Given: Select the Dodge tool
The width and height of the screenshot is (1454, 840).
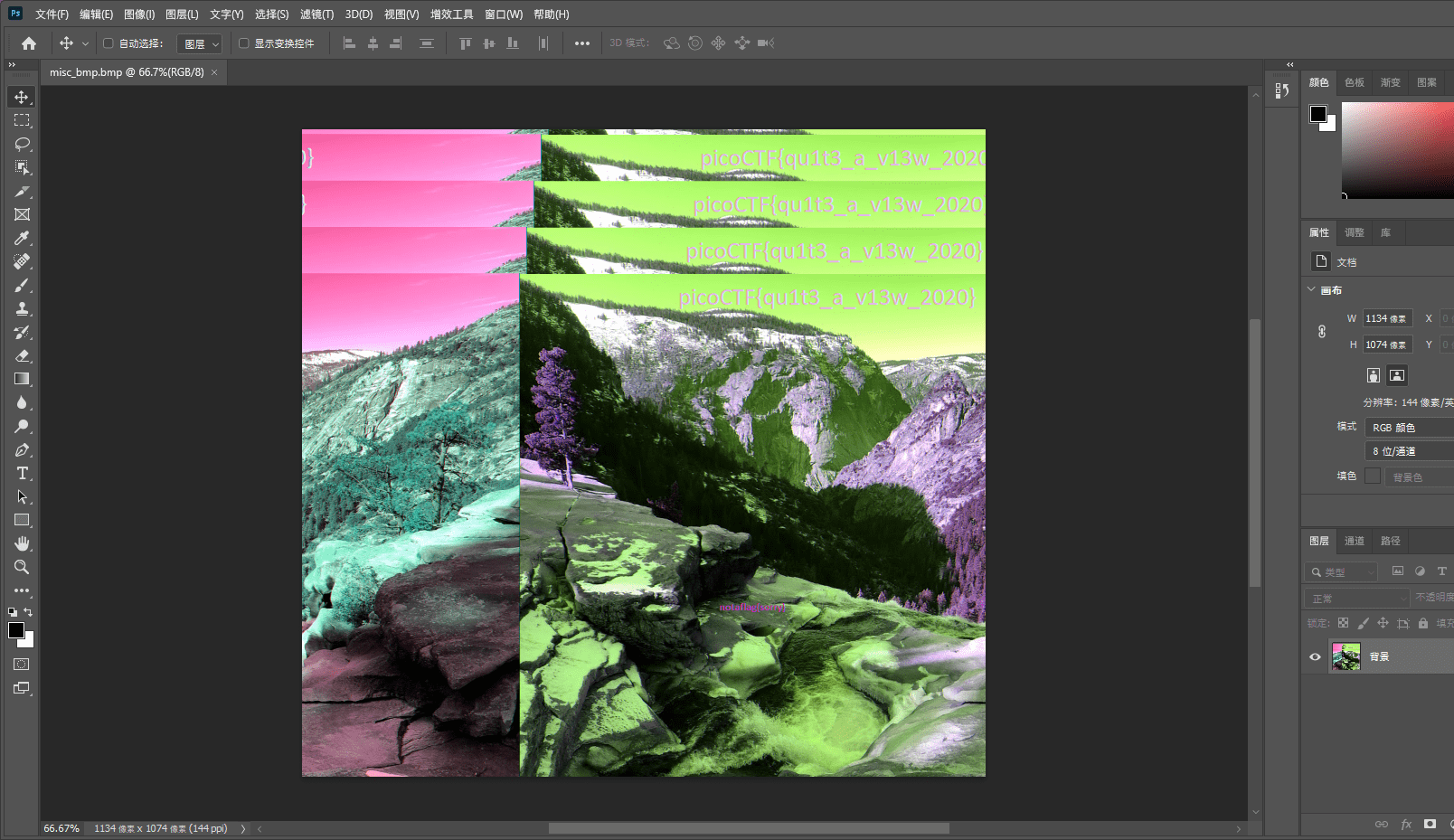Looking at the screenshot, I should coord(22,426).
